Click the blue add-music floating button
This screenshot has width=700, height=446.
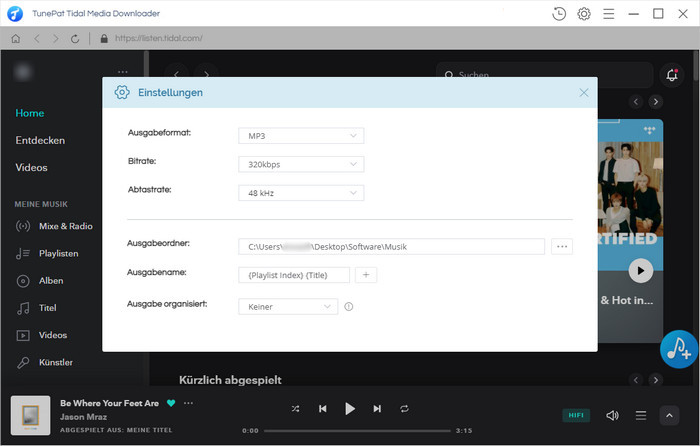tap(679, 349)
